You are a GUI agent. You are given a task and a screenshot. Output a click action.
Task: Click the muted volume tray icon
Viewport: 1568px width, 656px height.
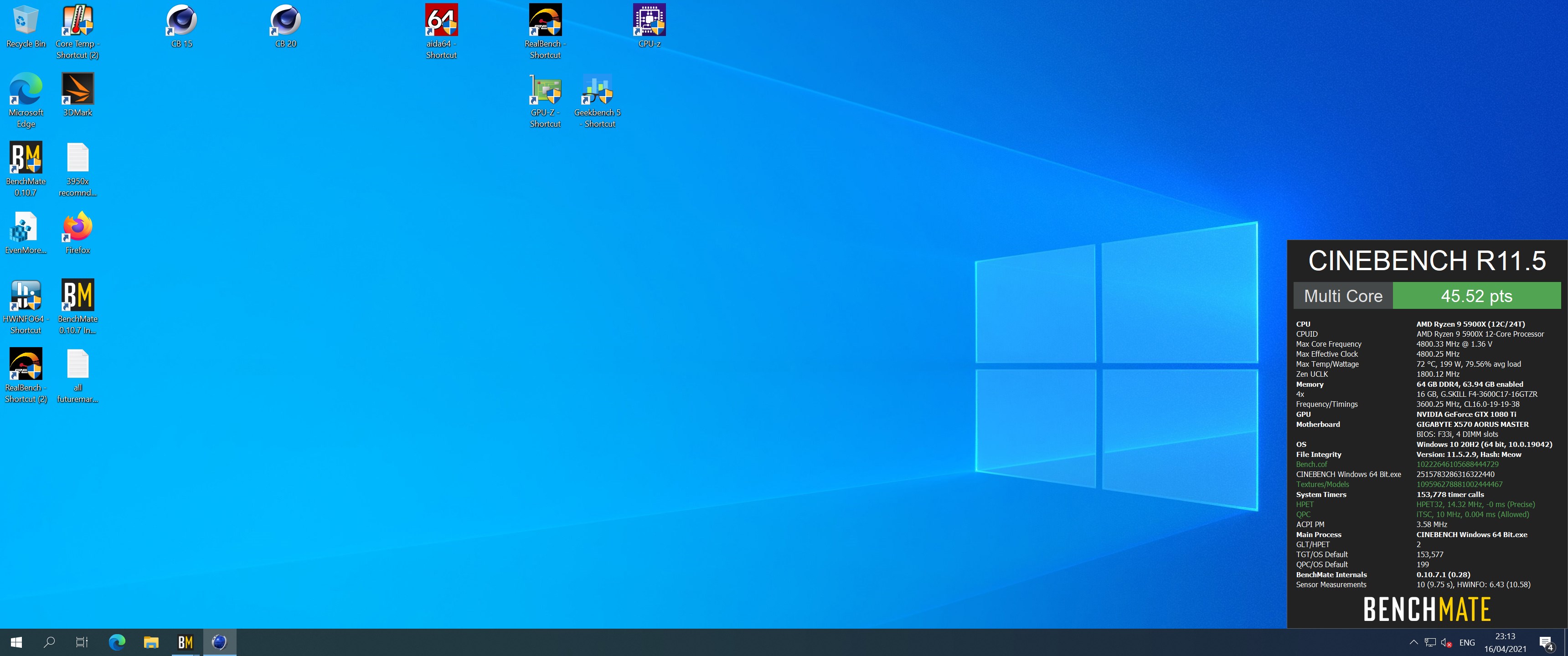point(1446,642)
